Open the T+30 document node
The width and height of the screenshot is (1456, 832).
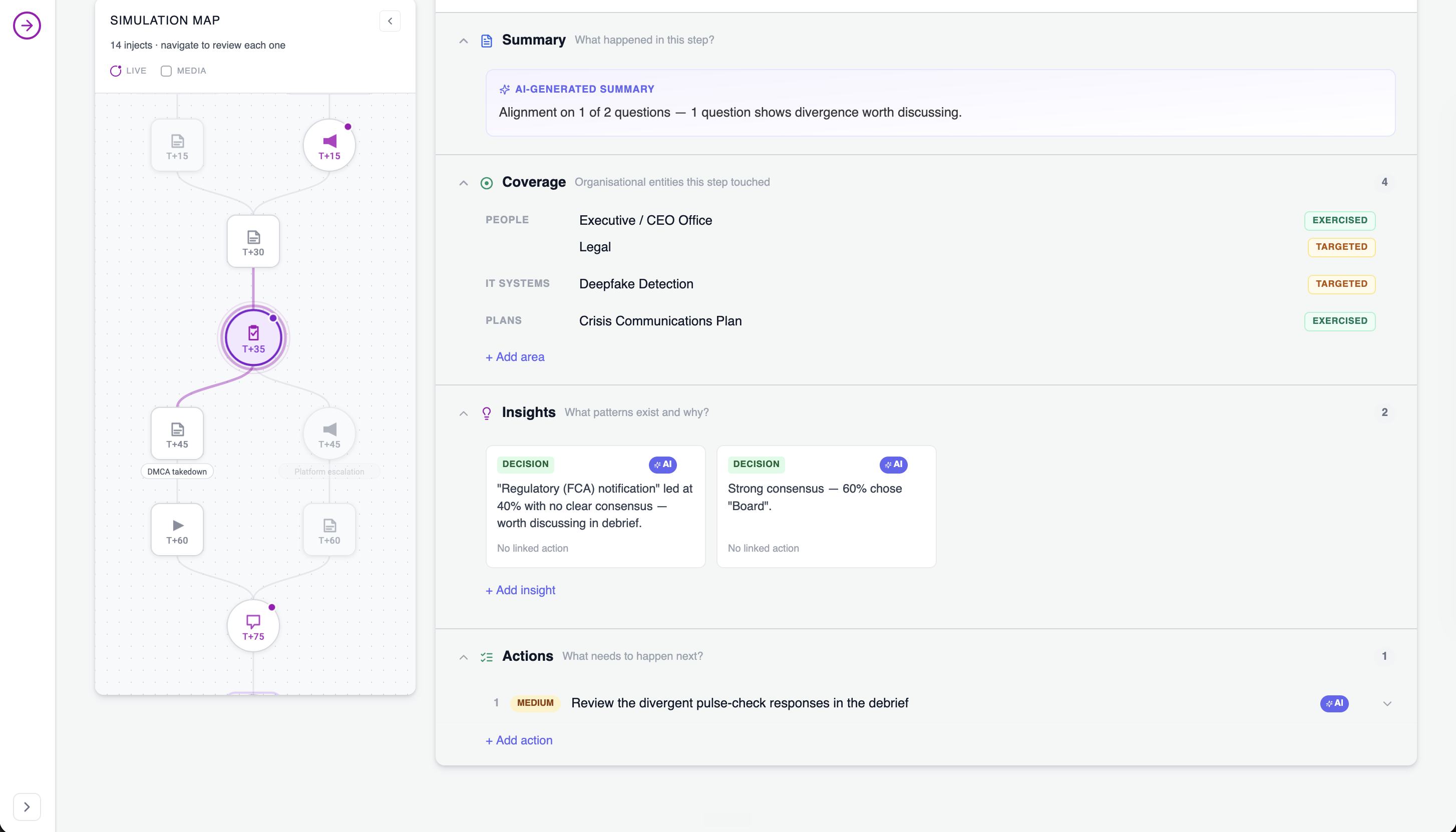click(253, 241)
